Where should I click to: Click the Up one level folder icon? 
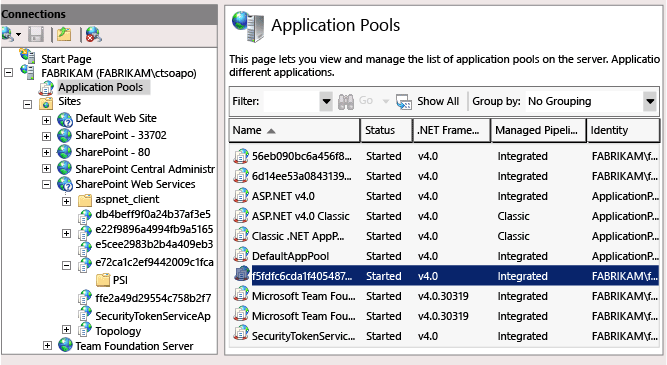tap(64, 34)
